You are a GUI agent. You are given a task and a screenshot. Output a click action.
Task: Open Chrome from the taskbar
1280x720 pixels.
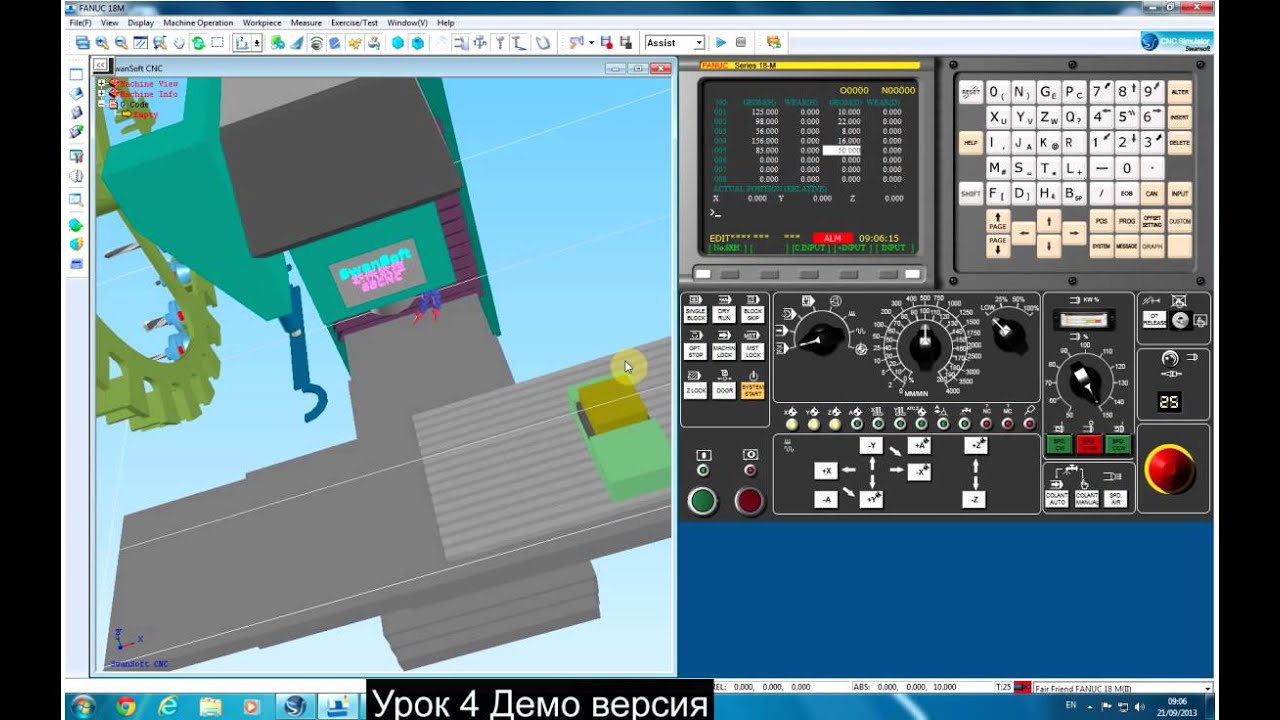[125, 706]
